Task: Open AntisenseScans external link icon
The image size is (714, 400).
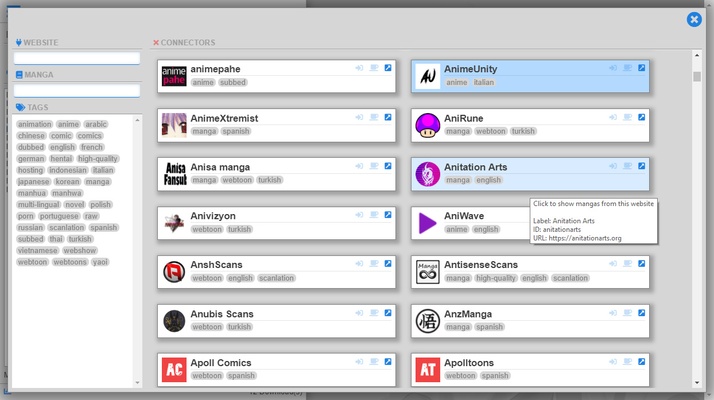Action: pyautogui.click(x=642, y=263)
